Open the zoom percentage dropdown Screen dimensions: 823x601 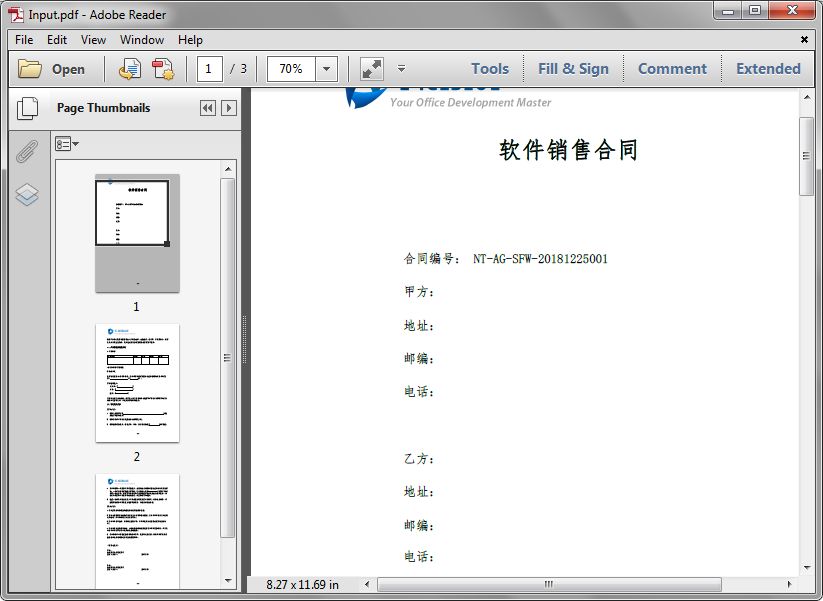pyautogui.click(x=324, y=68)
